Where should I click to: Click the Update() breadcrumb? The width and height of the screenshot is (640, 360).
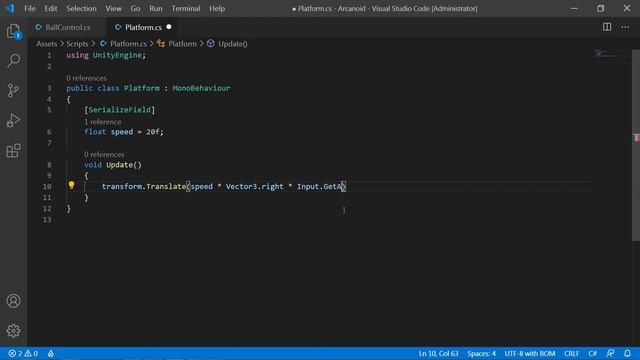233,44
